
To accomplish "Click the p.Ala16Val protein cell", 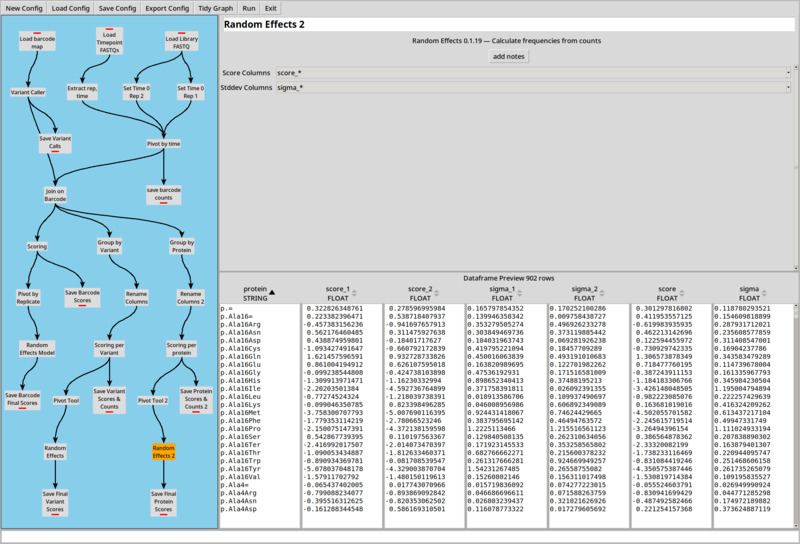I will click(241, 477).
